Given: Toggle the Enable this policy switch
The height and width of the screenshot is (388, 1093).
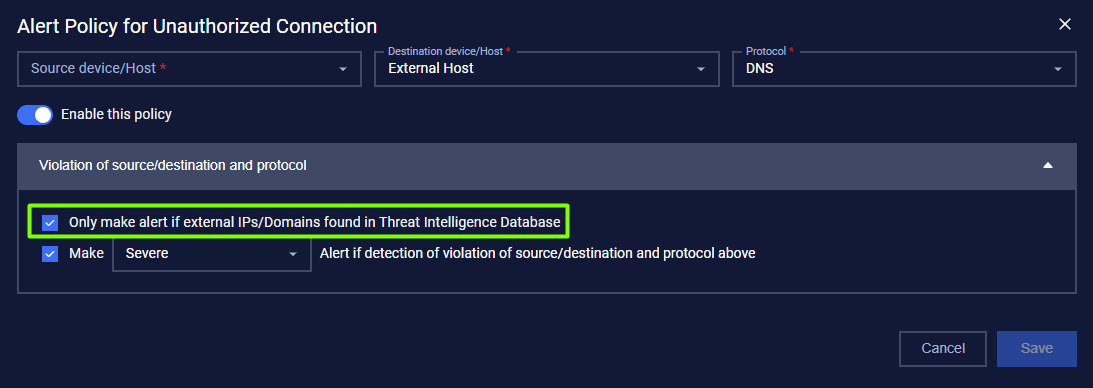Looking at the screenshot, I should coord(35,114).
